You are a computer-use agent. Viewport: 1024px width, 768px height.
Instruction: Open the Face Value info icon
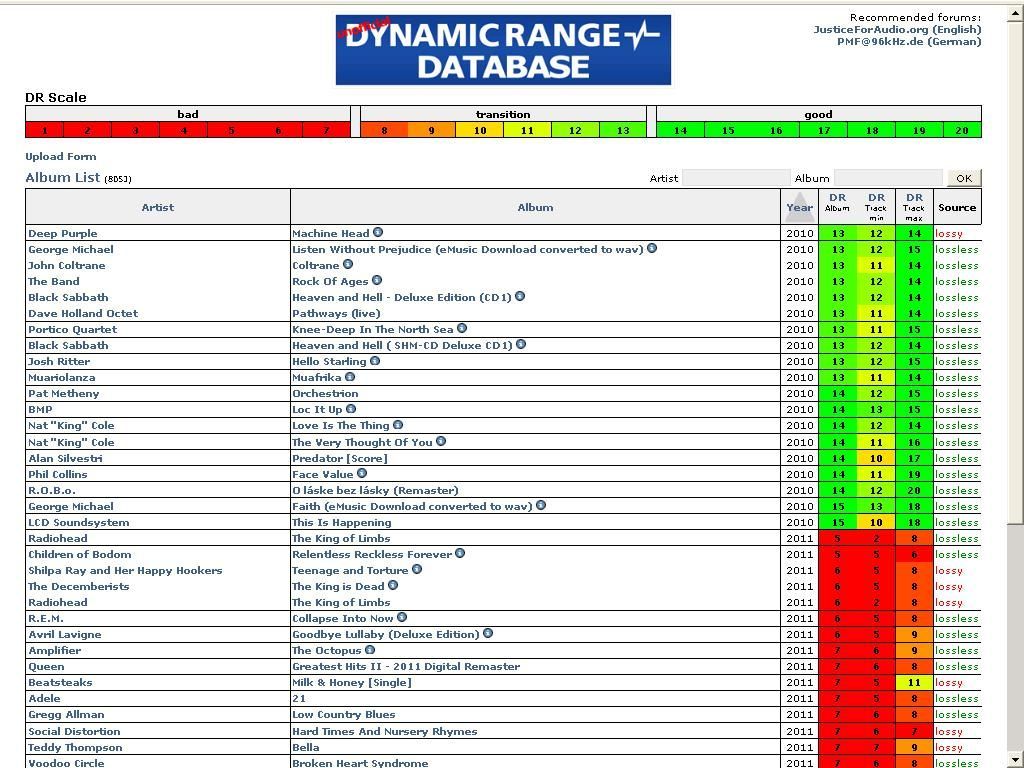pos(362,473)
